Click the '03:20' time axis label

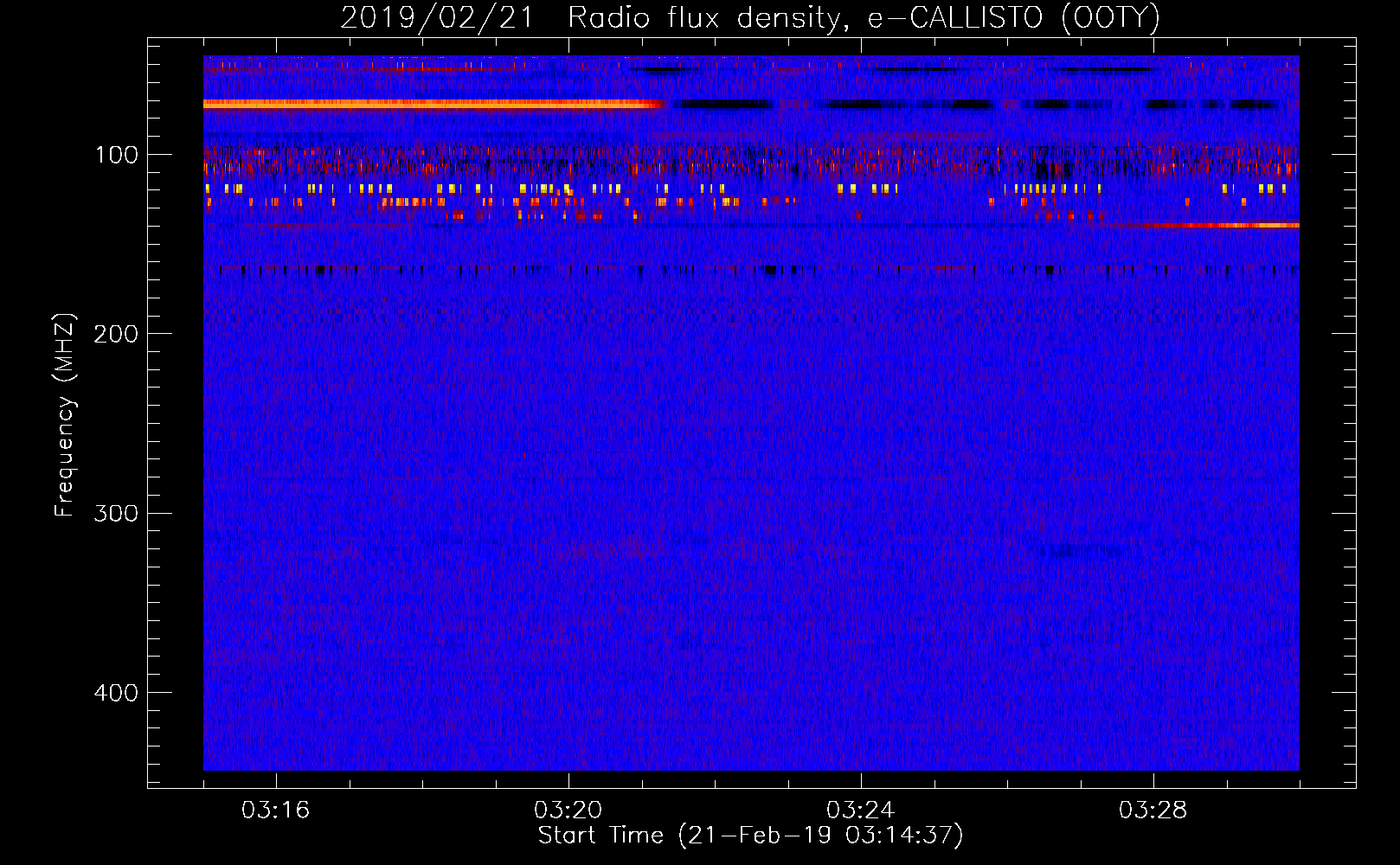pos(568,811)
